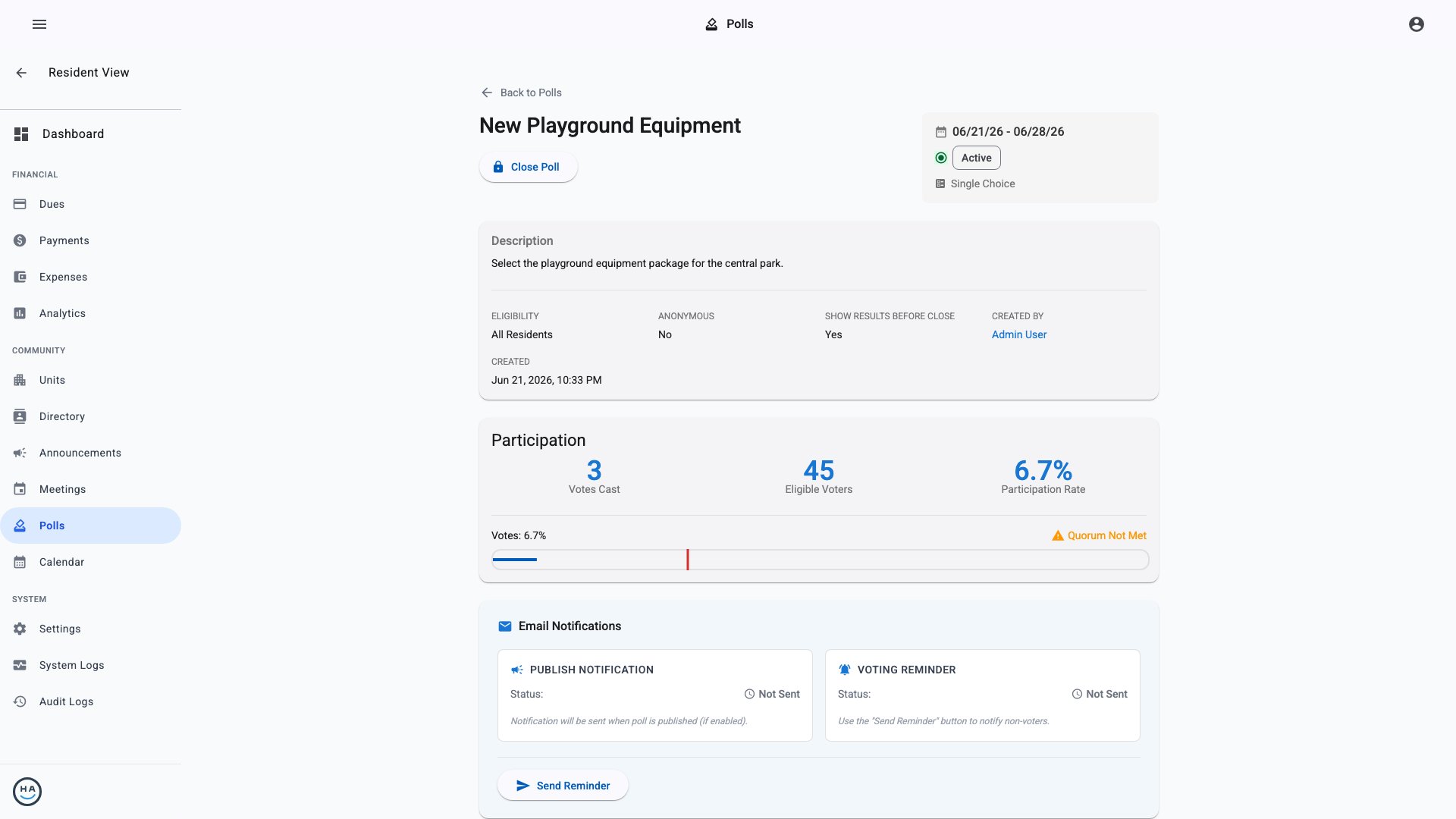Screen dimensions: 1456x819
Task: Click the Voting Reminder bell icon
Action: click(x=844, y=670)
